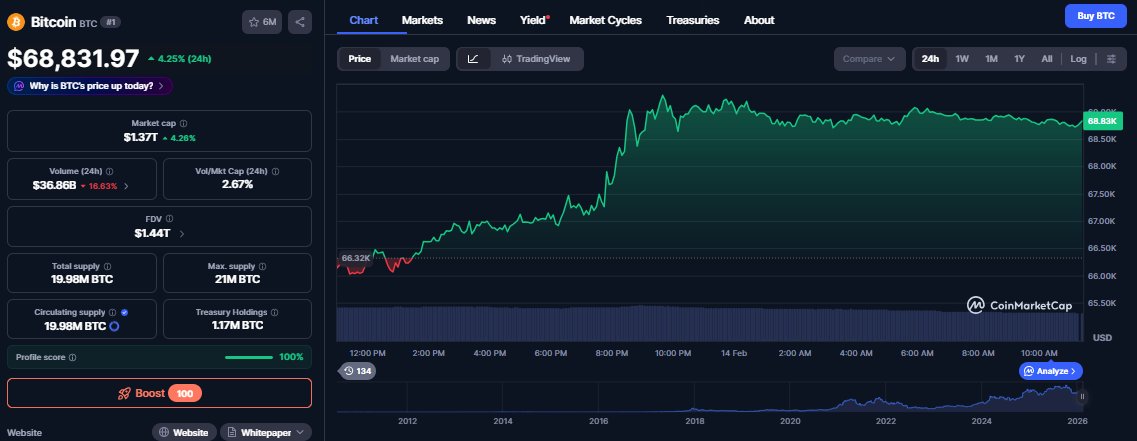1137x441 pixels.
Task: Click the 68.83K current price tag
Action: click(x=1103, y=121)
